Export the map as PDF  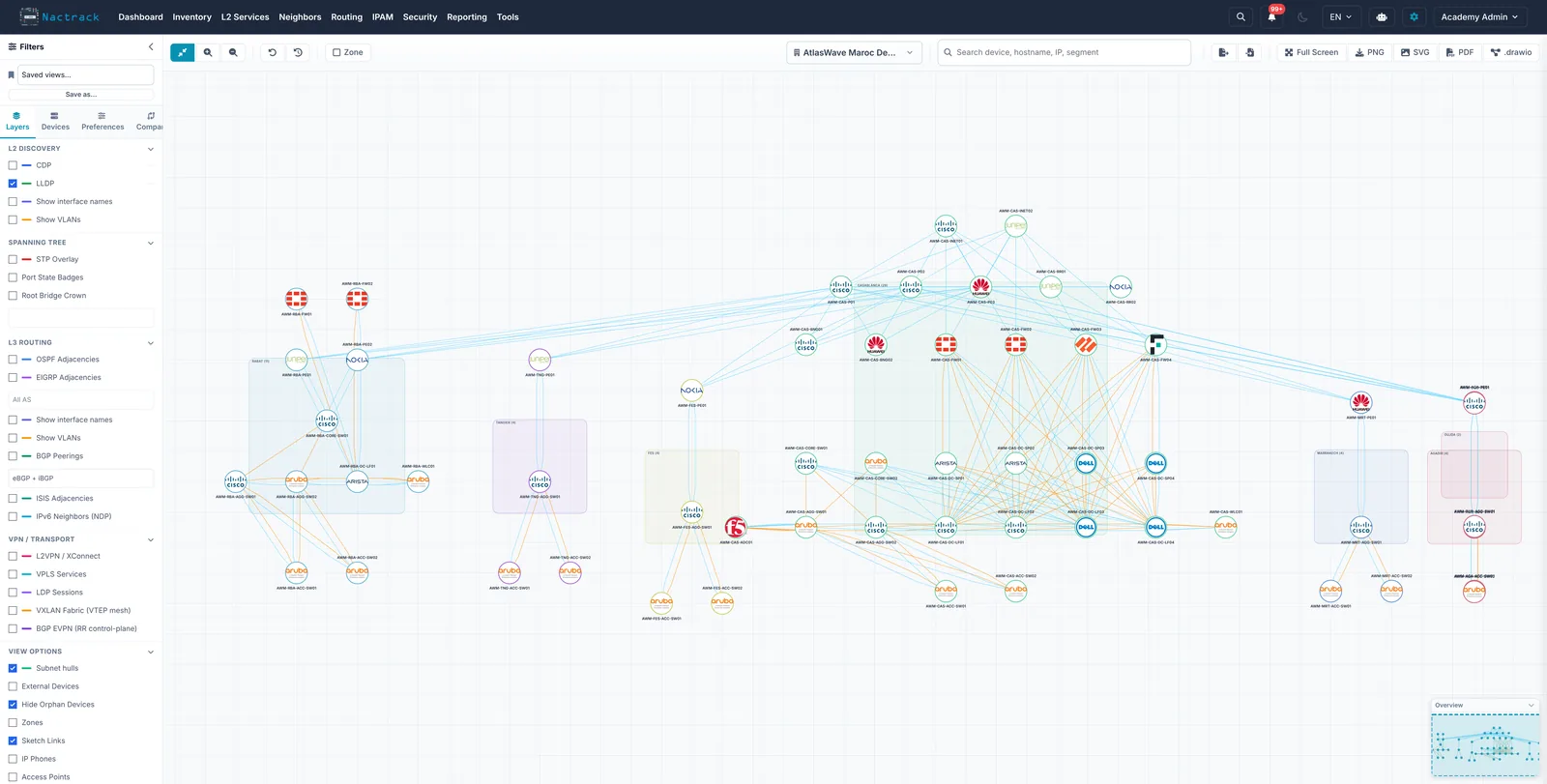(x=1460, y=52)
